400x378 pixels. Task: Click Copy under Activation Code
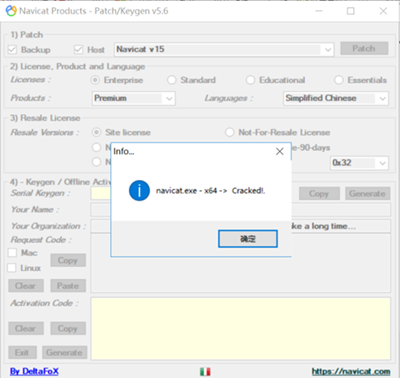point(68,328)
